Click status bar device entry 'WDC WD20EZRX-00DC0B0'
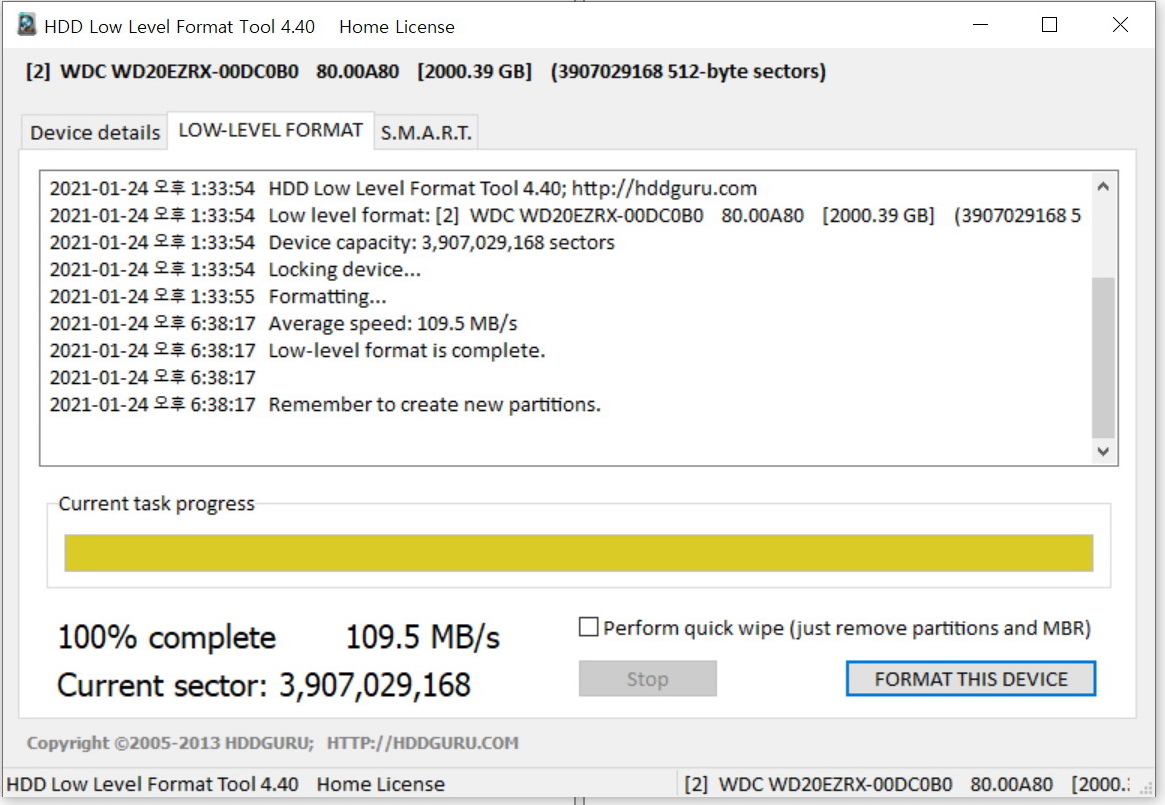This screenshot has height=805, width=1165. coord(835,784)
